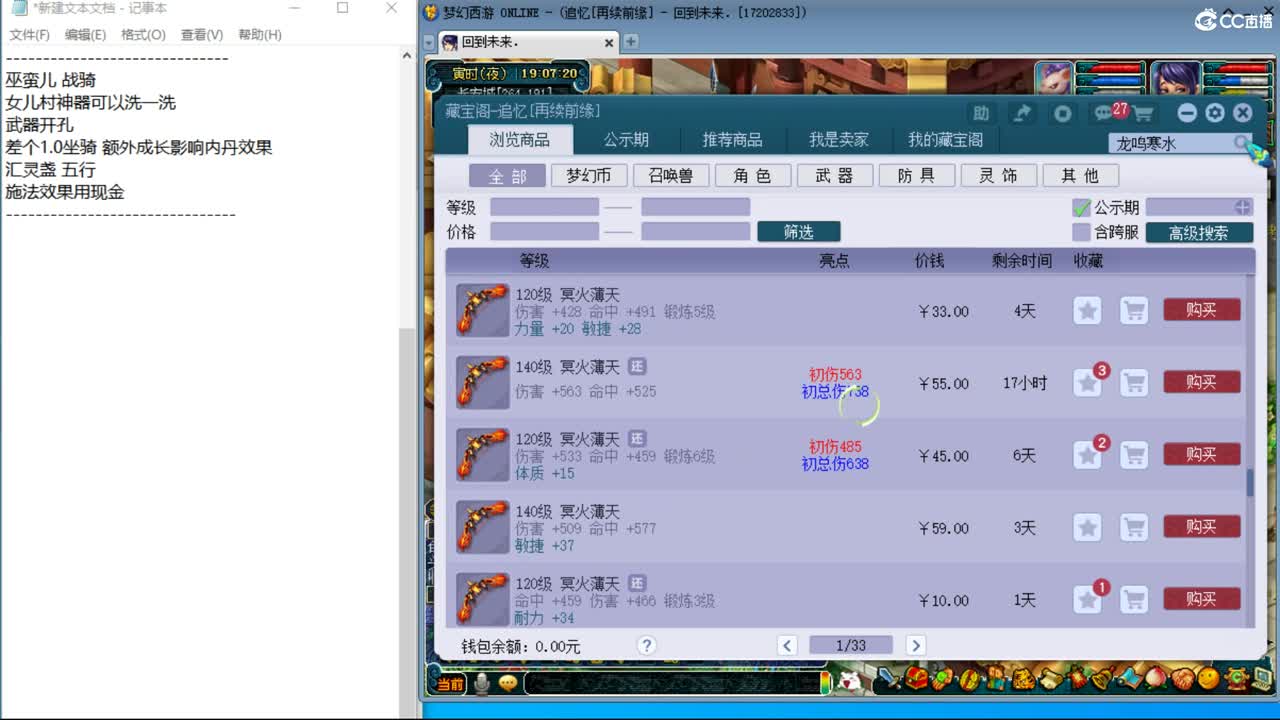Screen dimensions: 1280x720
Task: Enable the 含跨服 checkbox
Action: pos(1081,232)
